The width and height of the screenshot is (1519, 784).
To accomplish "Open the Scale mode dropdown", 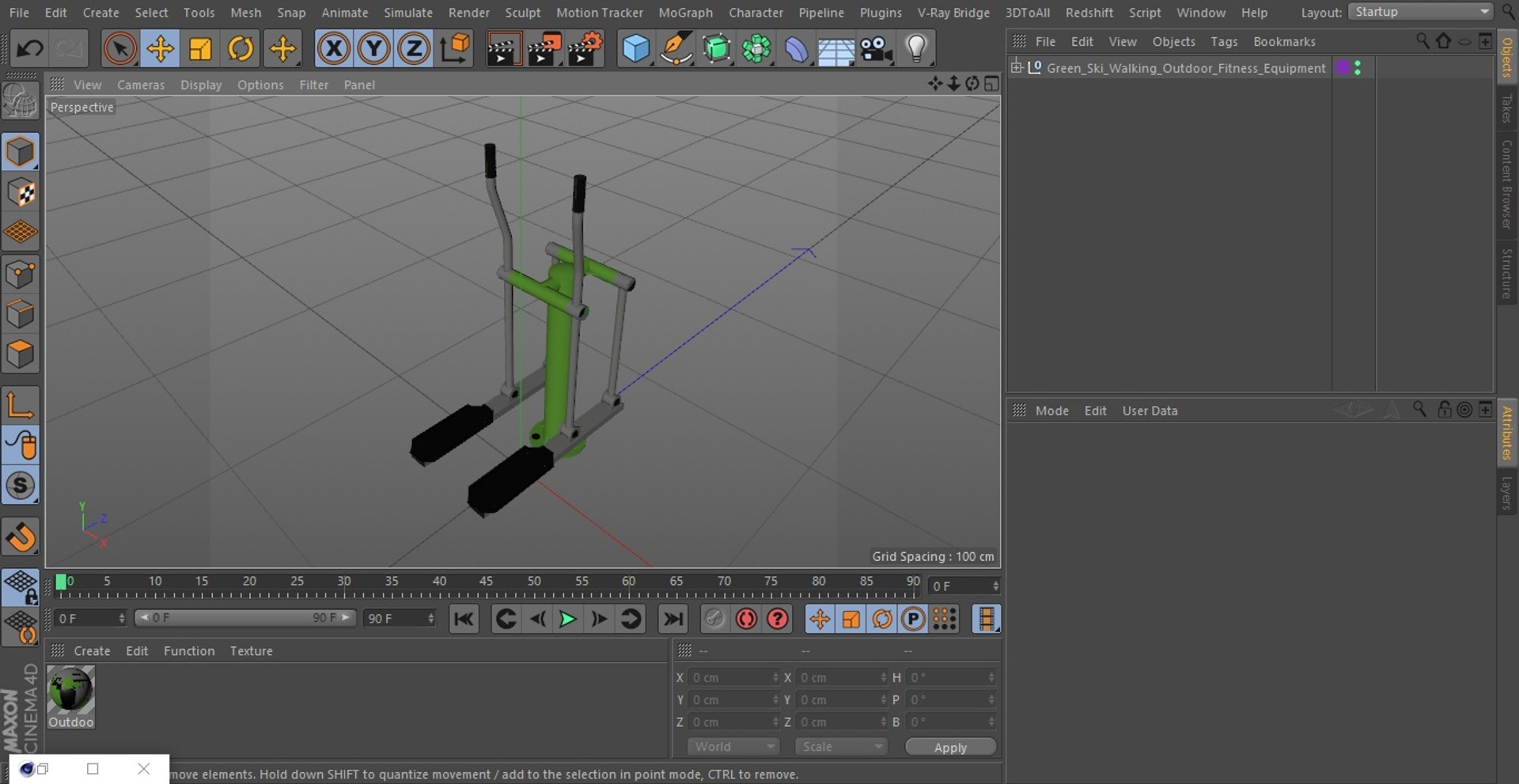I will point(841,747).
